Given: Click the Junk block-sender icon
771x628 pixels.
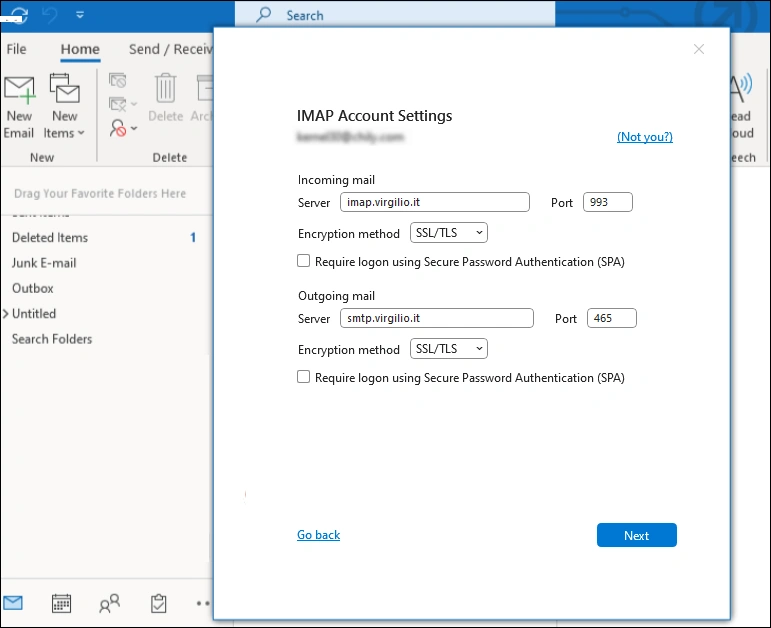Looking at the screenshot, I should [118, 128].
